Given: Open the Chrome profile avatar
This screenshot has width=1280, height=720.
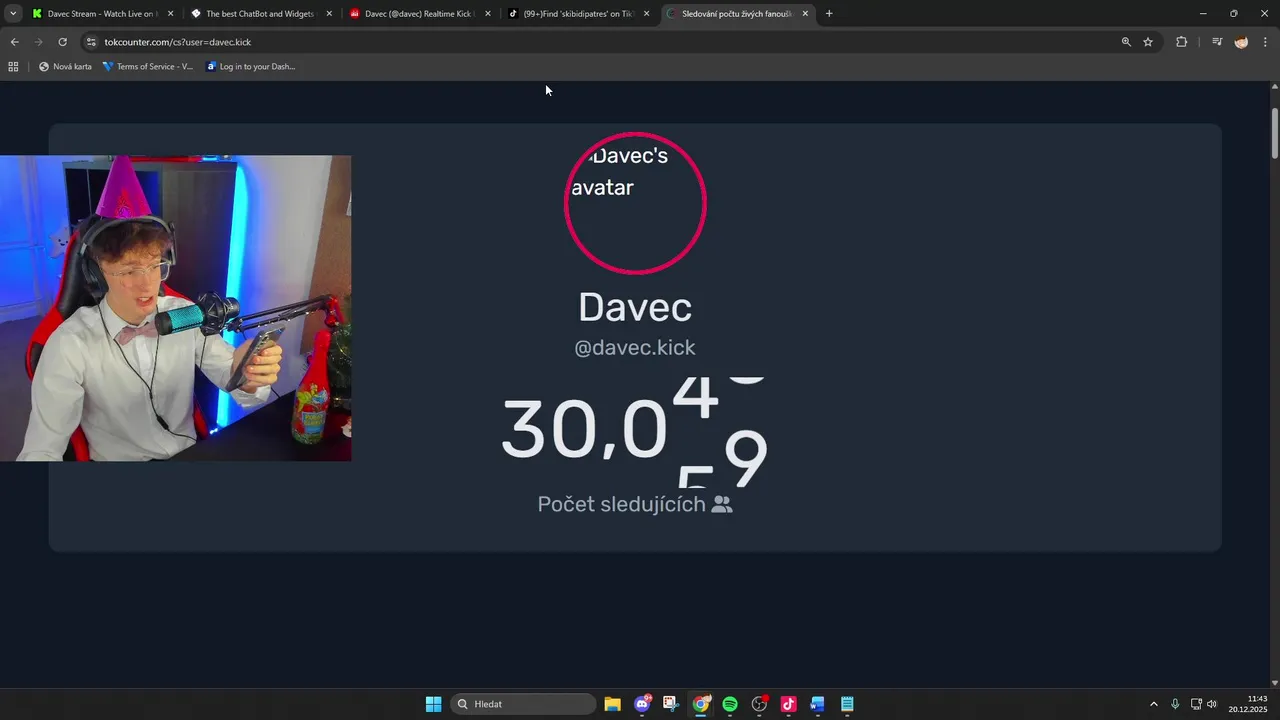Looking at the screenshot, I should 1241,42.
